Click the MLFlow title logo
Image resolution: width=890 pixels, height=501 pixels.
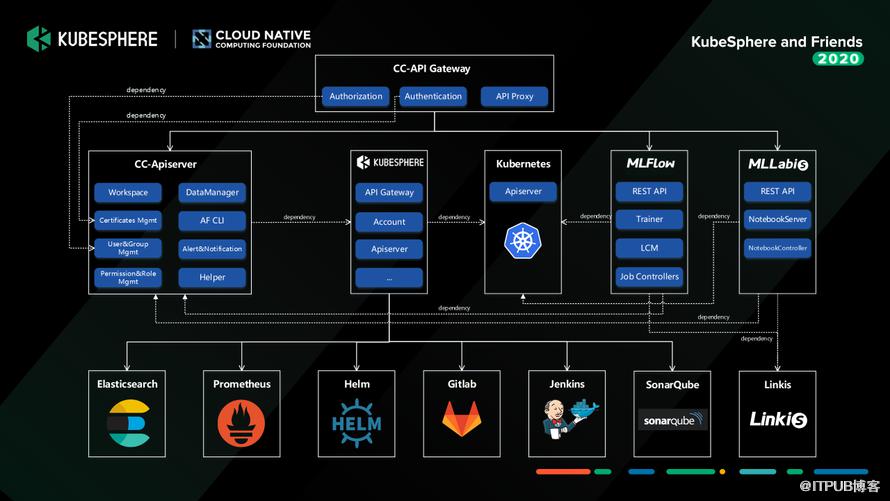(x=650, y=163)
